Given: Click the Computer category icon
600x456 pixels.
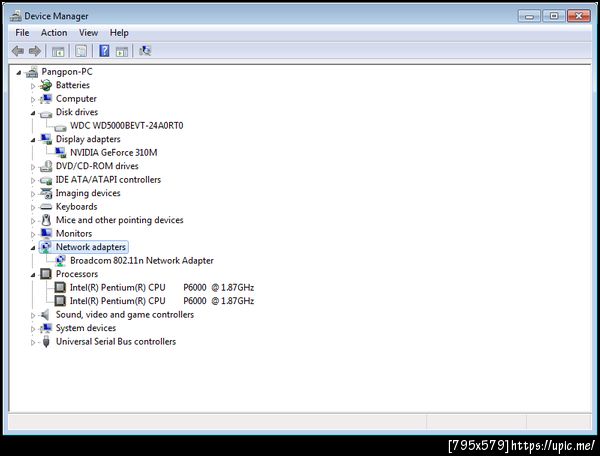Looking at the screenshot, I should (x=46, y=99).
